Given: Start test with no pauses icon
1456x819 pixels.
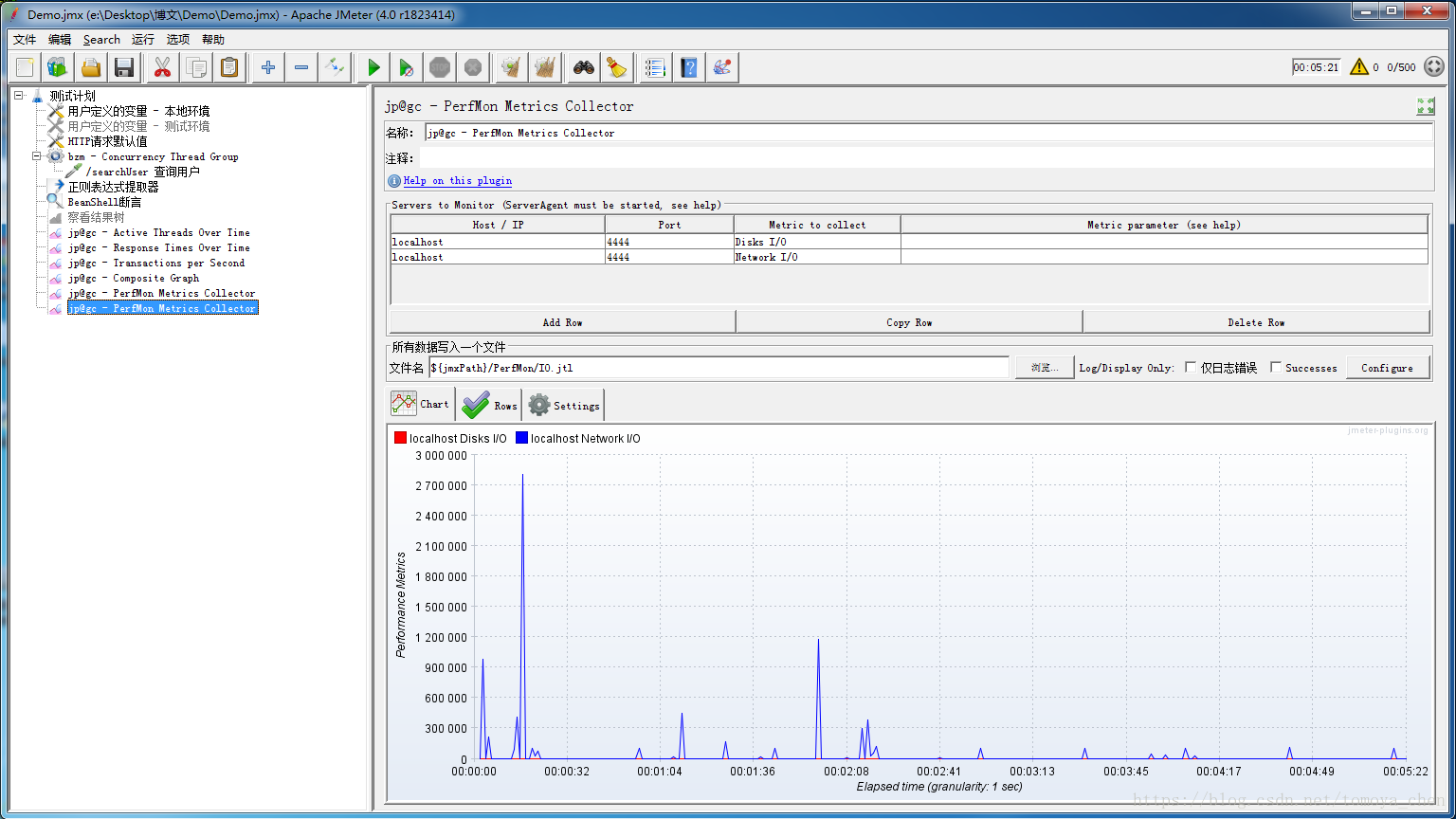Looking at the screenshot, I should point(406,67).
